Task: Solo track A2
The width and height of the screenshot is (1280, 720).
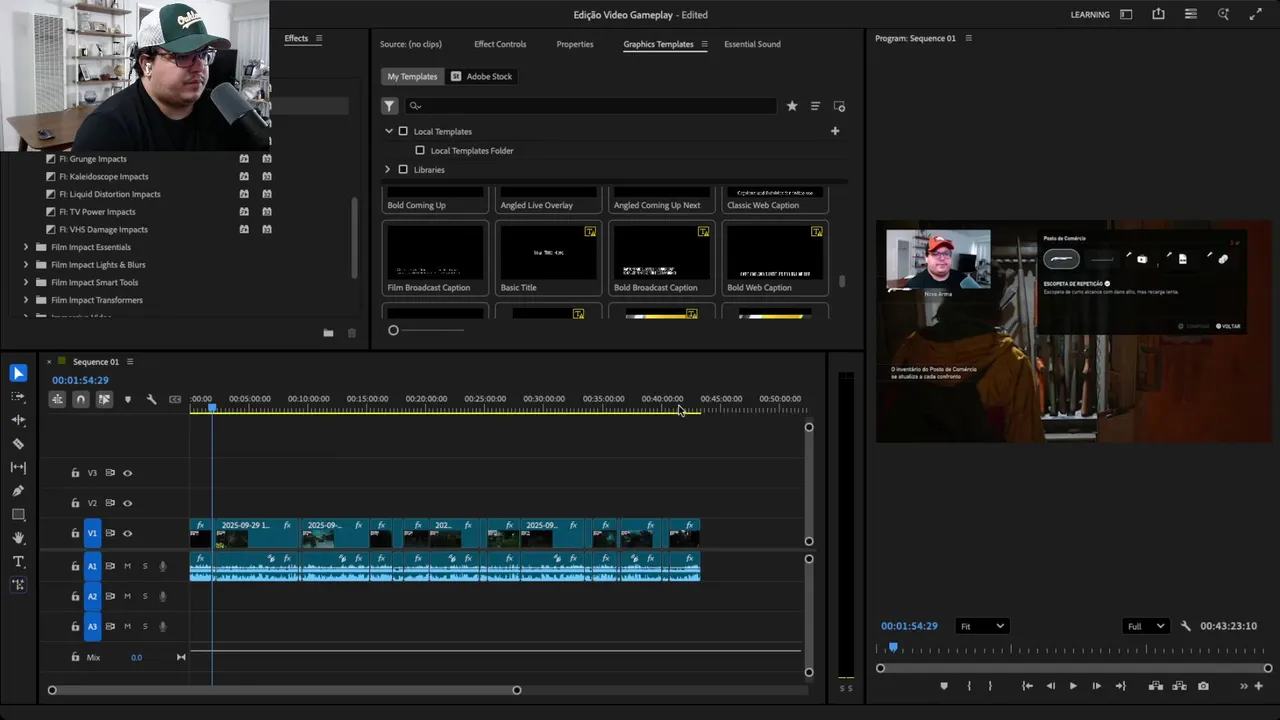Action: (x=144, y=596)
